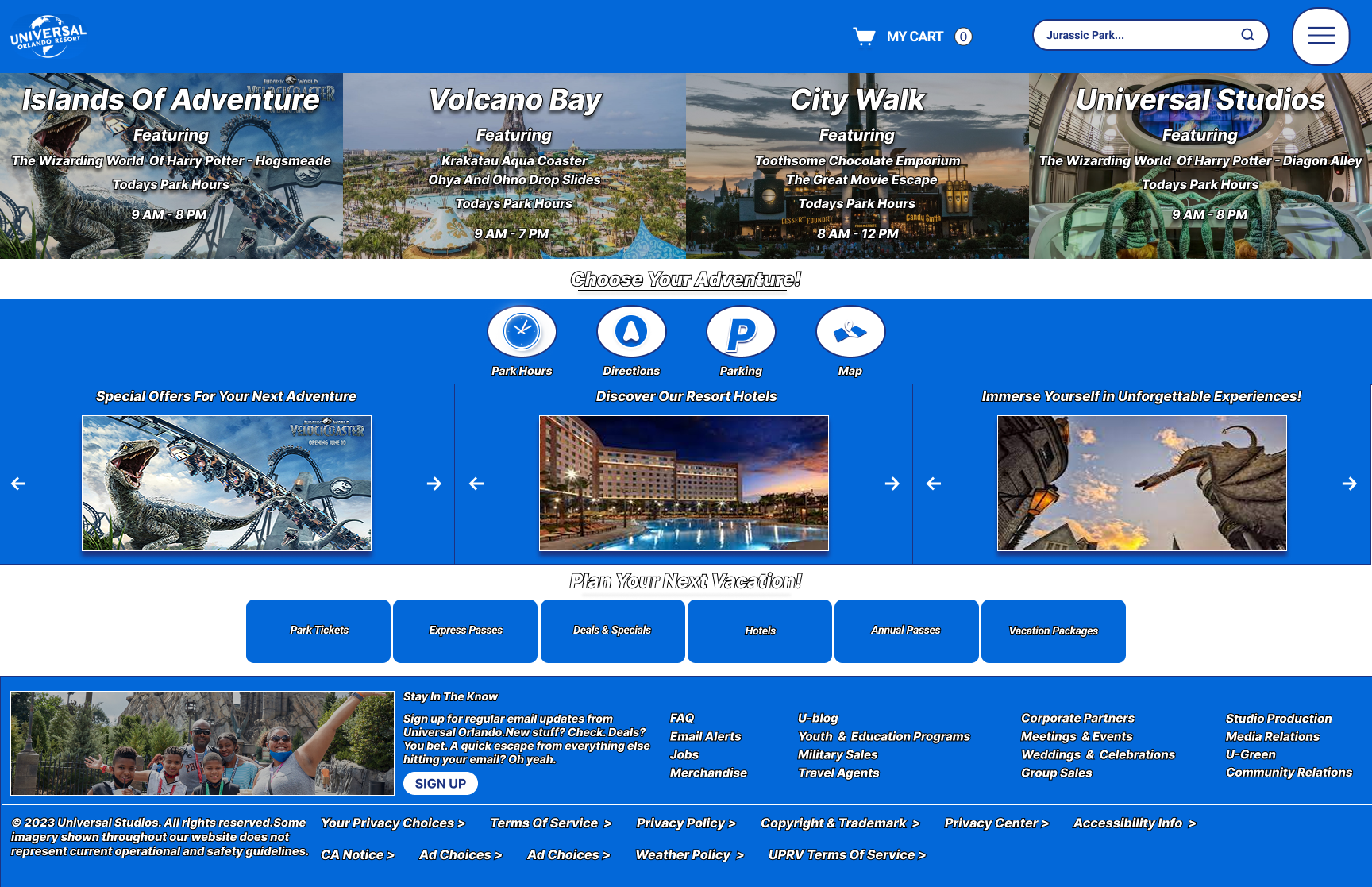
Task: Open the Map icon
Action: [850, 331]
